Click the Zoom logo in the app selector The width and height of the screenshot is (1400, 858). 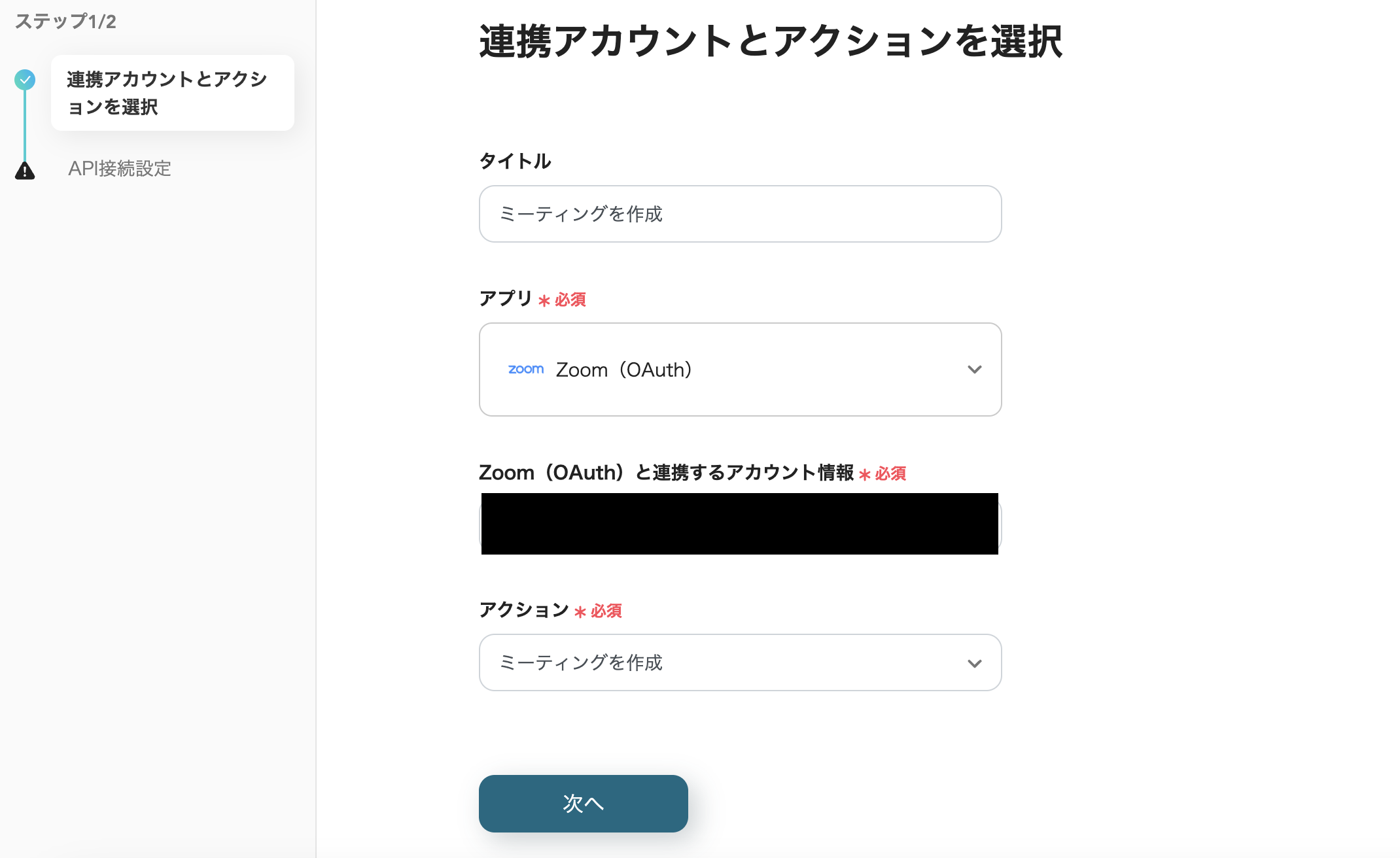point(525,369)
